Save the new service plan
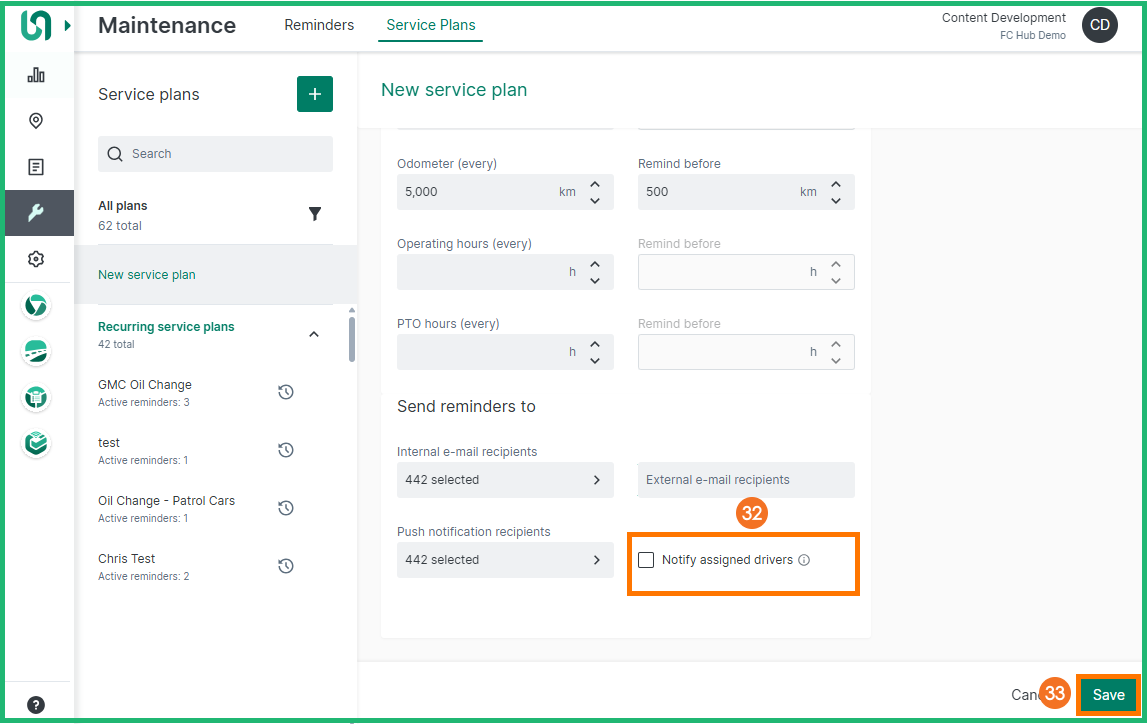This screenshot has width=1147, height=724. point(1108,695)
